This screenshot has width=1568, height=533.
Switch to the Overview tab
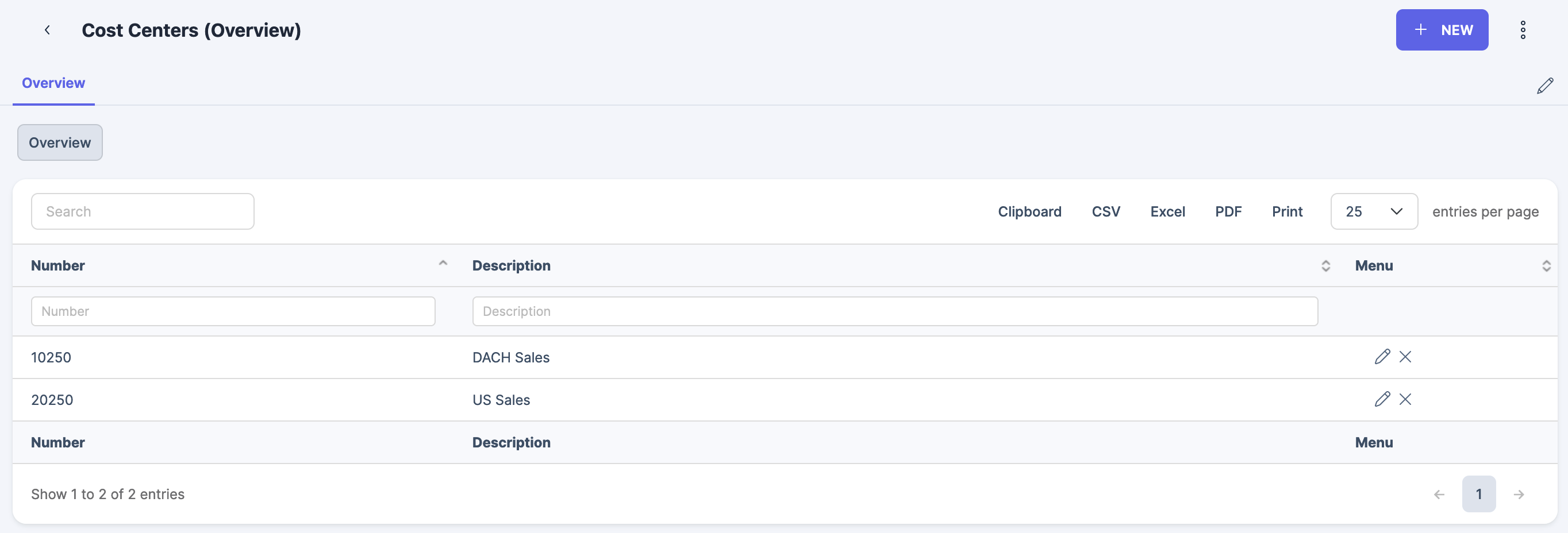[53, 83]
